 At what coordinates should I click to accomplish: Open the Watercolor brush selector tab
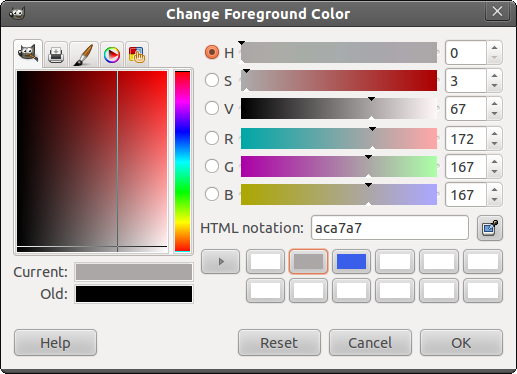click(x=84, y=54)
